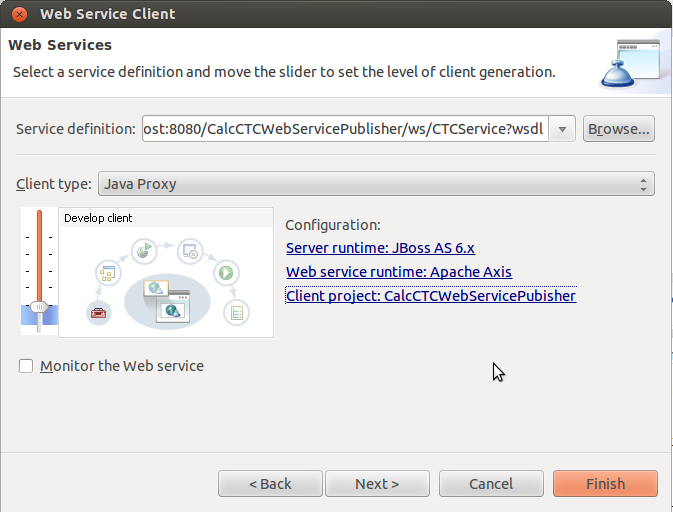This screenshot has height=512, width=673.
Task: Click the Next > button
Action: tap(377, 484)
